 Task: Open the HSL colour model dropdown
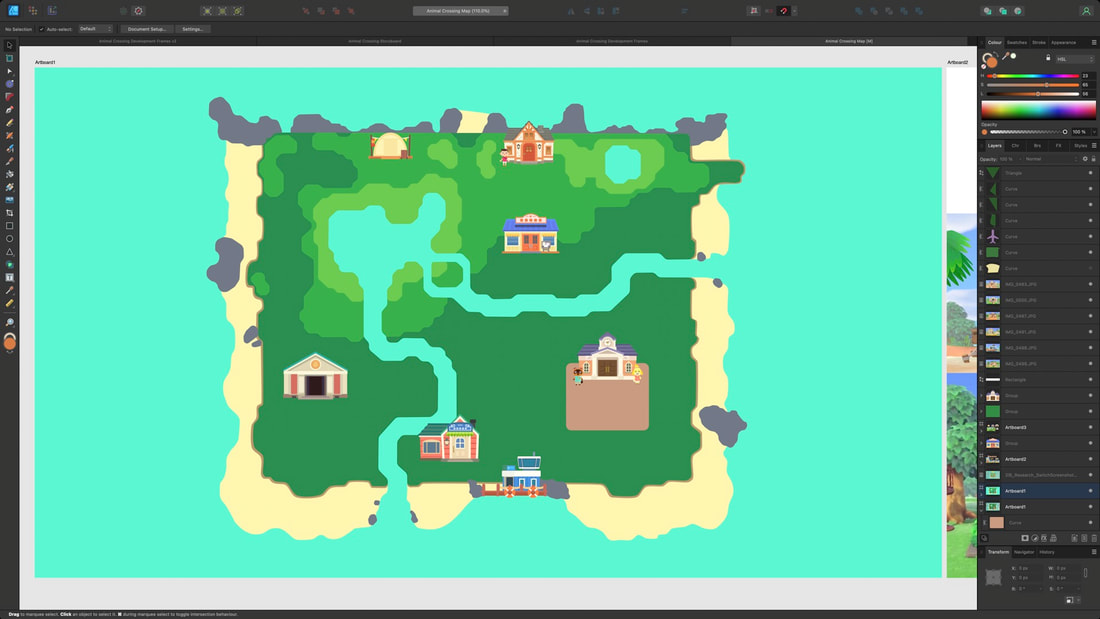point(1075,59)
